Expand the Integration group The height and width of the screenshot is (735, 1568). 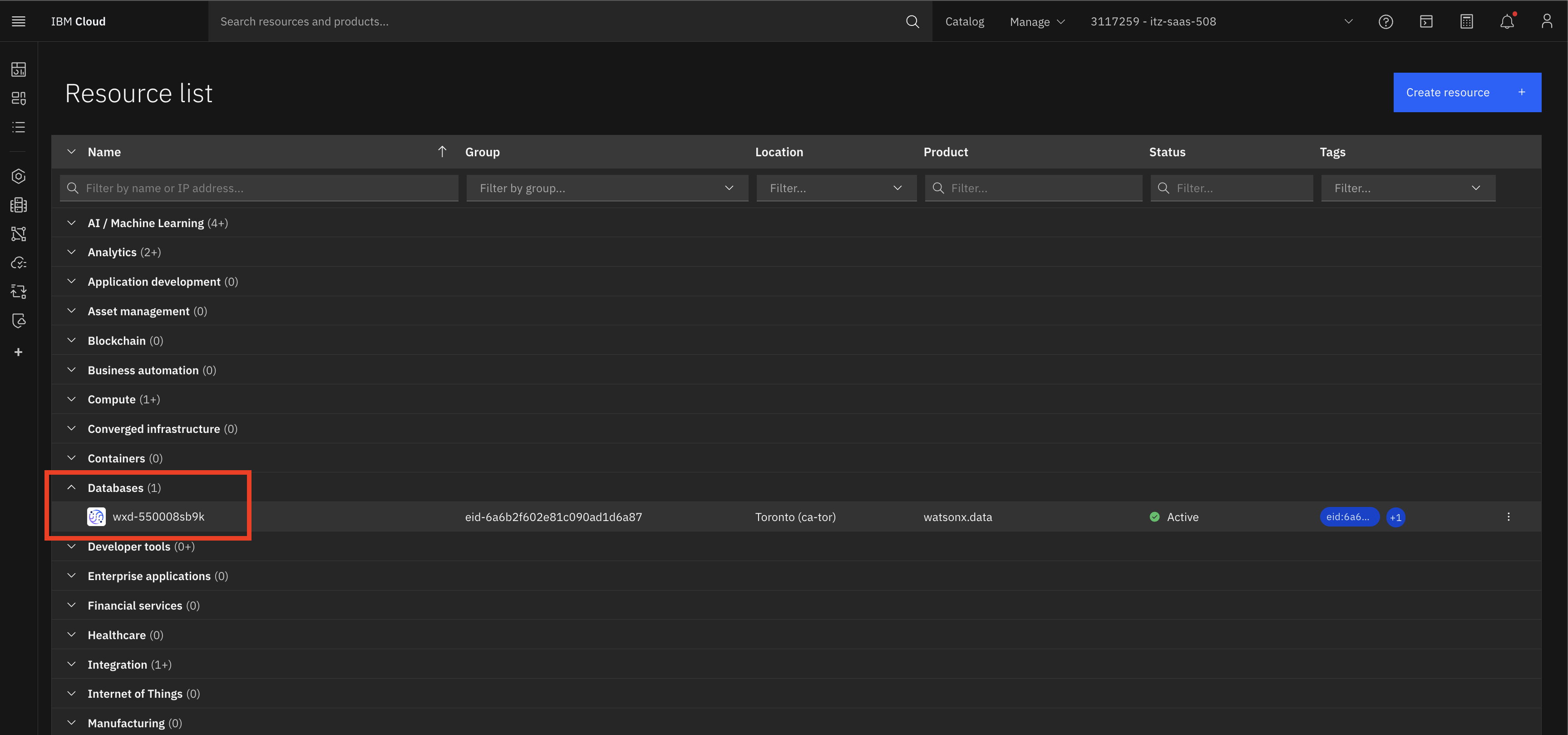(71, 665)
